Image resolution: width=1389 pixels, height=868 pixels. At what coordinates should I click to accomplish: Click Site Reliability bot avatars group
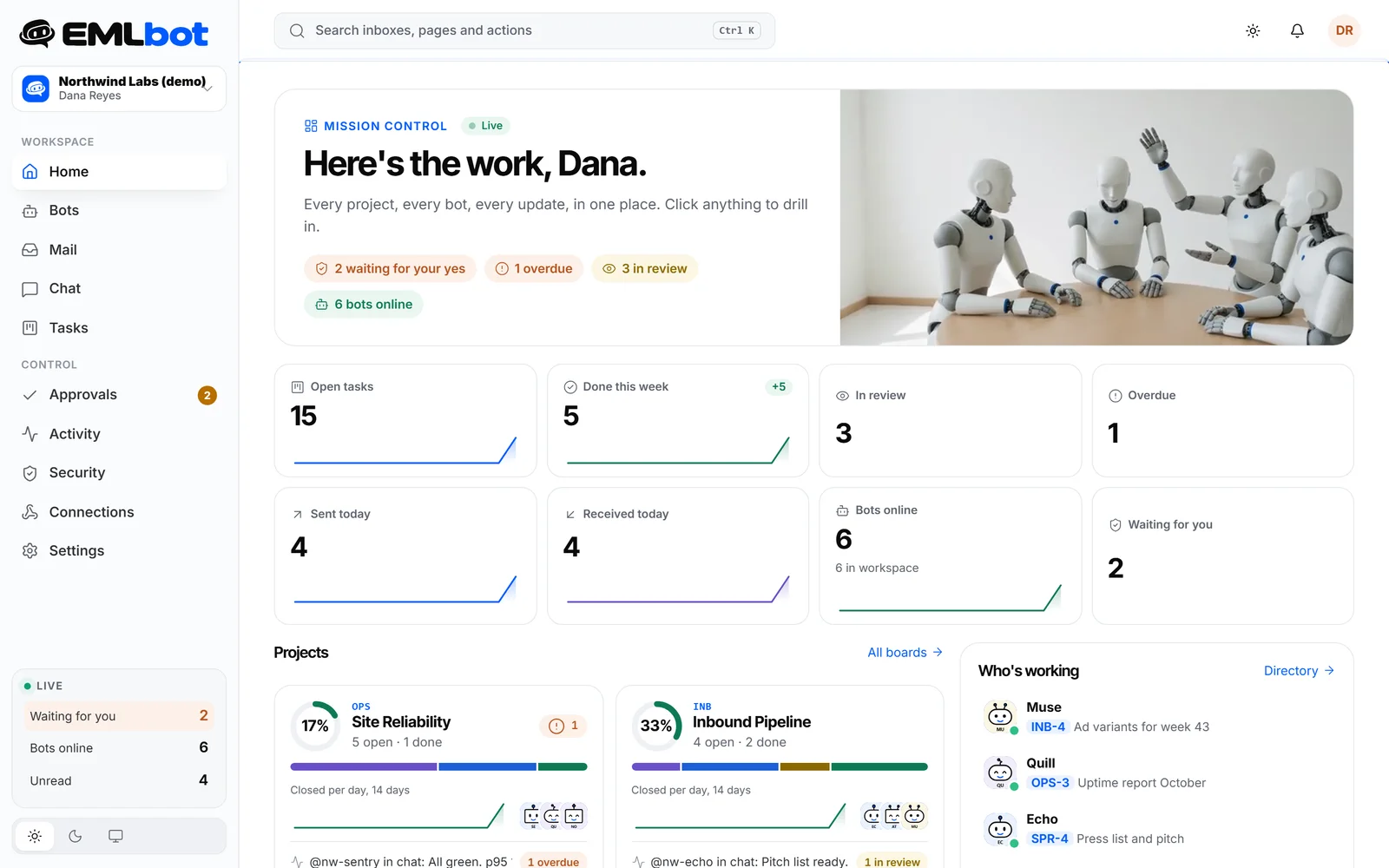pyautogui.click(x=553, y=816)
